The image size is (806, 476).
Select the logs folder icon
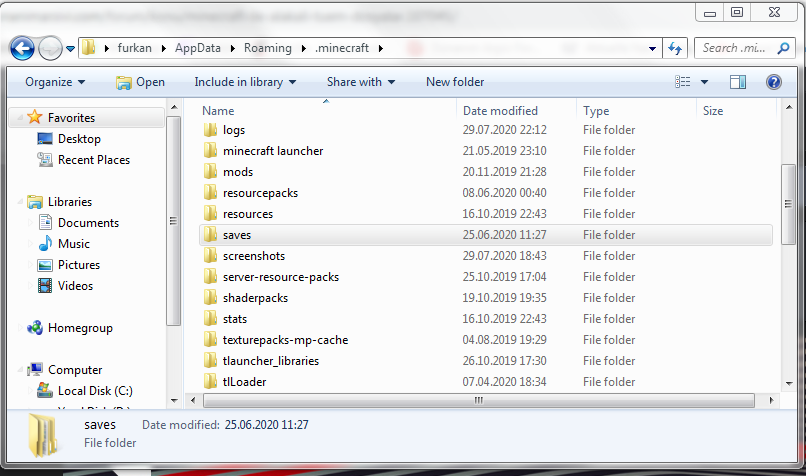click(210, 130)
